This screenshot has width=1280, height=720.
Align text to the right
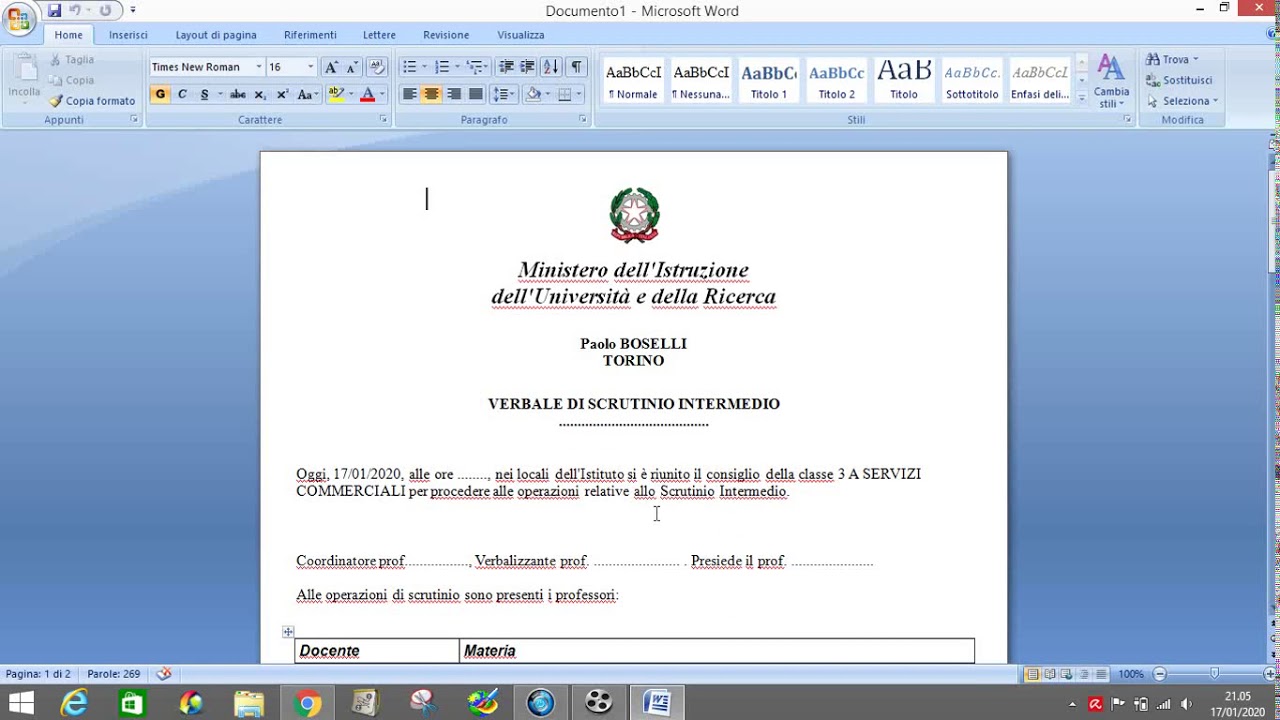click(453, 94)
